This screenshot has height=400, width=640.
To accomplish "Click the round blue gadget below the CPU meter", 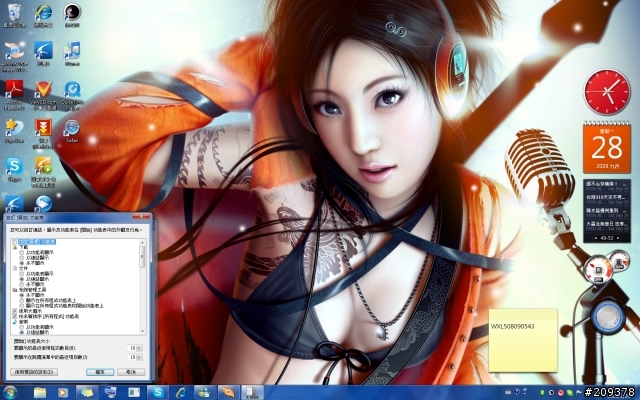I will [608, 317].
